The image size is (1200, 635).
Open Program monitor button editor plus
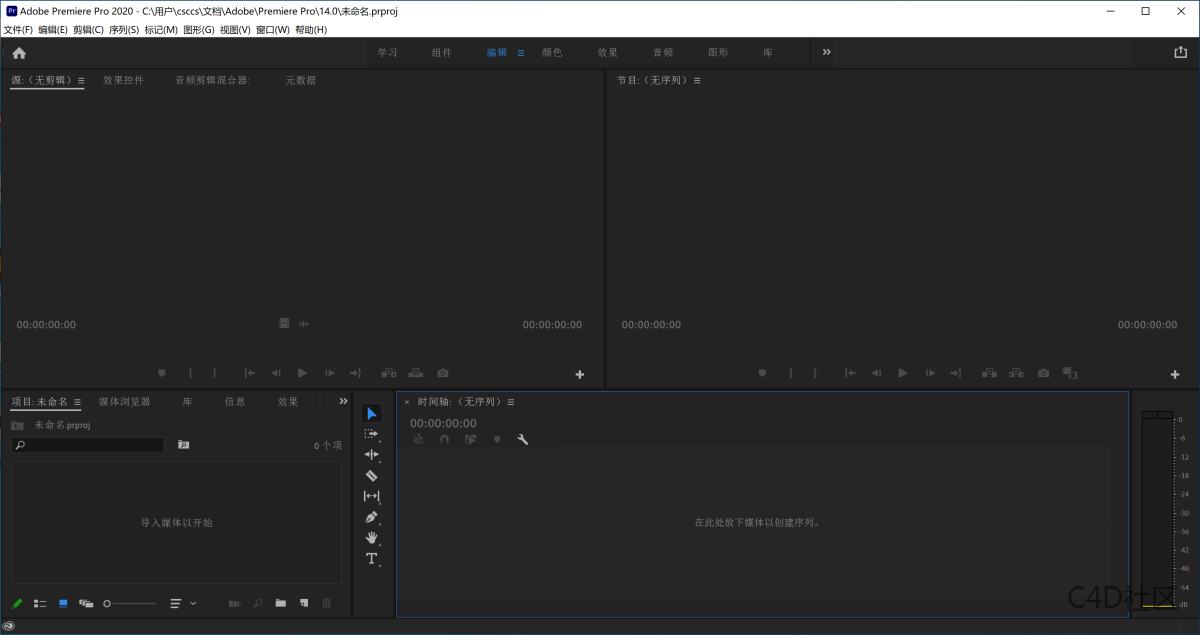[1175, 374]
